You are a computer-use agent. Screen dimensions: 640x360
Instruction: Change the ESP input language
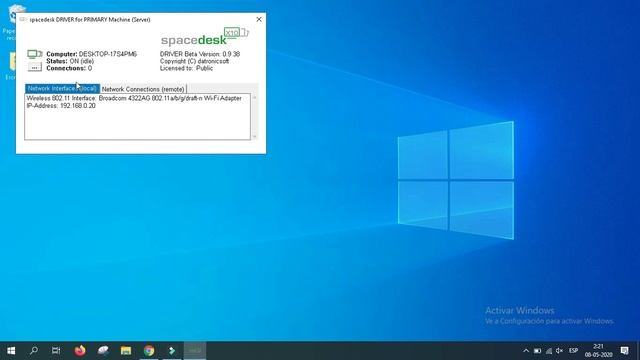(x=573, y=351)
